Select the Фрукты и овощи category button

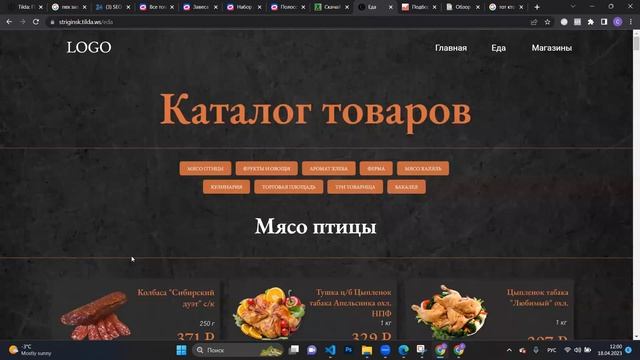tap(267, 168)
